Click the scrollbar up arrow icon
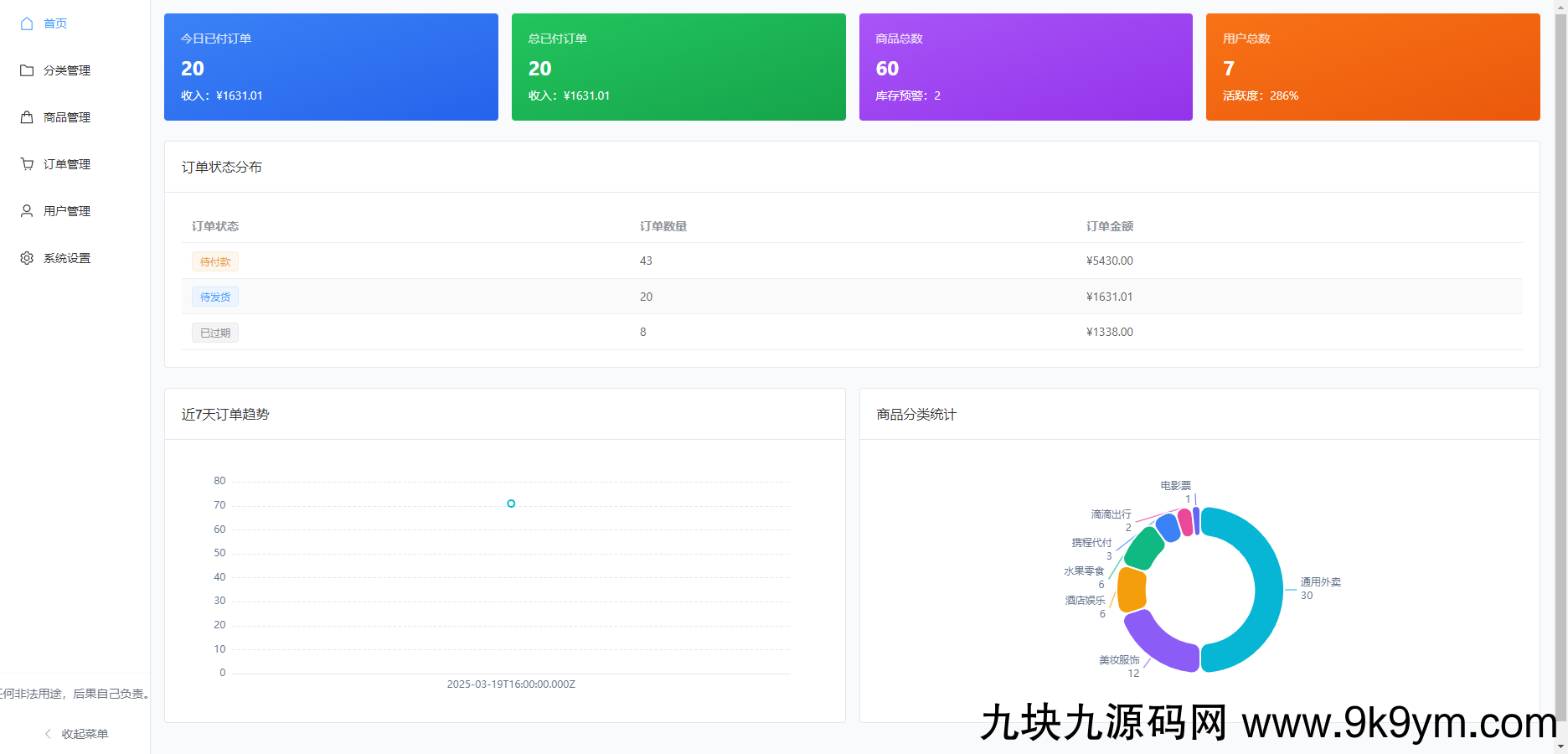 coord(1561,6)
